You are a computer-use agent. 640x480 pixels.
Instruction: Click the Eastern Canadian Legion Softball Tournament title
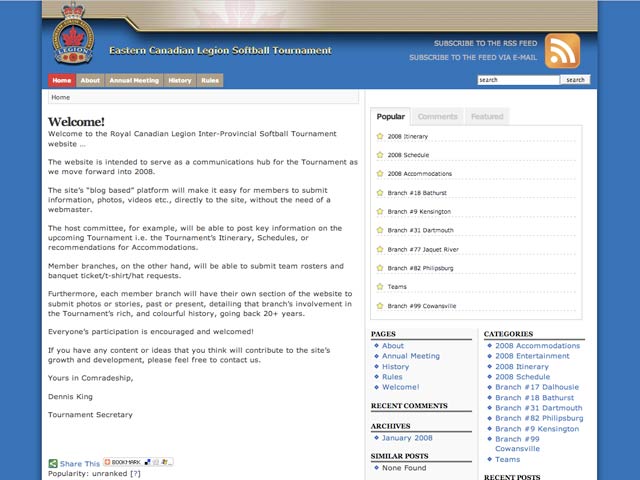point(220,51)
